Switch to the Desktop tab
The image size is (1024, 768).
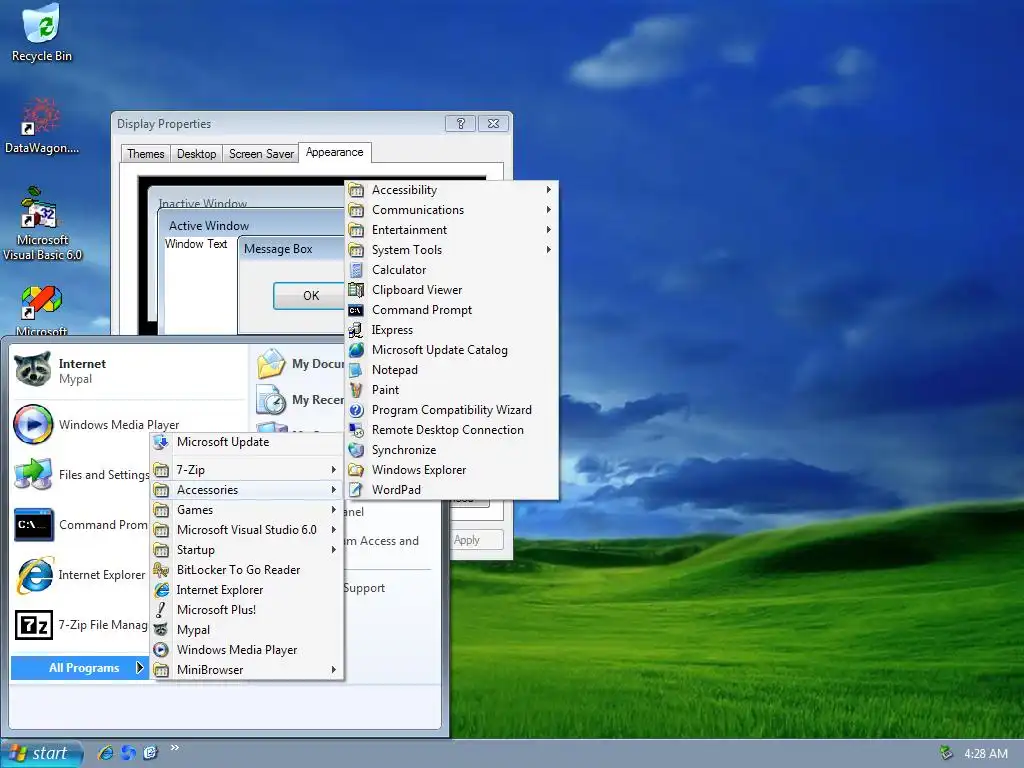tap(197, 153)
